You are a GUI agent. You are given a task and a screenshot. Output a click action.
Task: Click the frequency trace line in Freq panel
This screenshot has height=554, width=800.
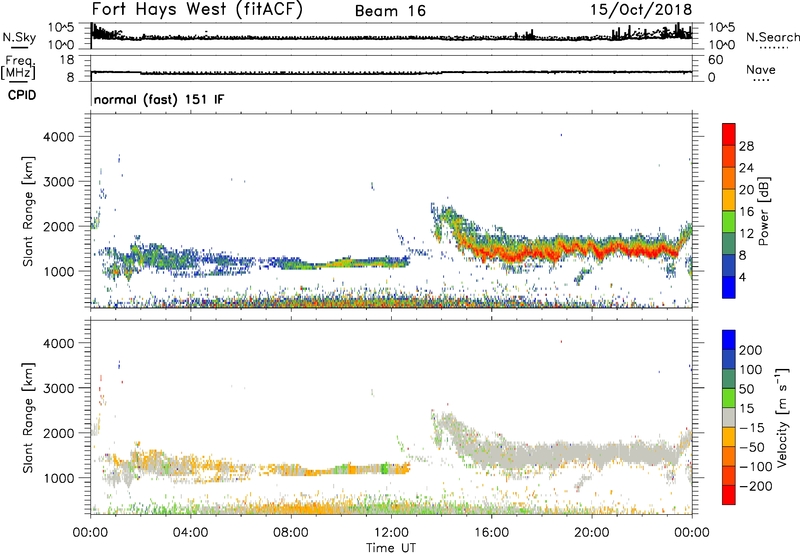391,72
